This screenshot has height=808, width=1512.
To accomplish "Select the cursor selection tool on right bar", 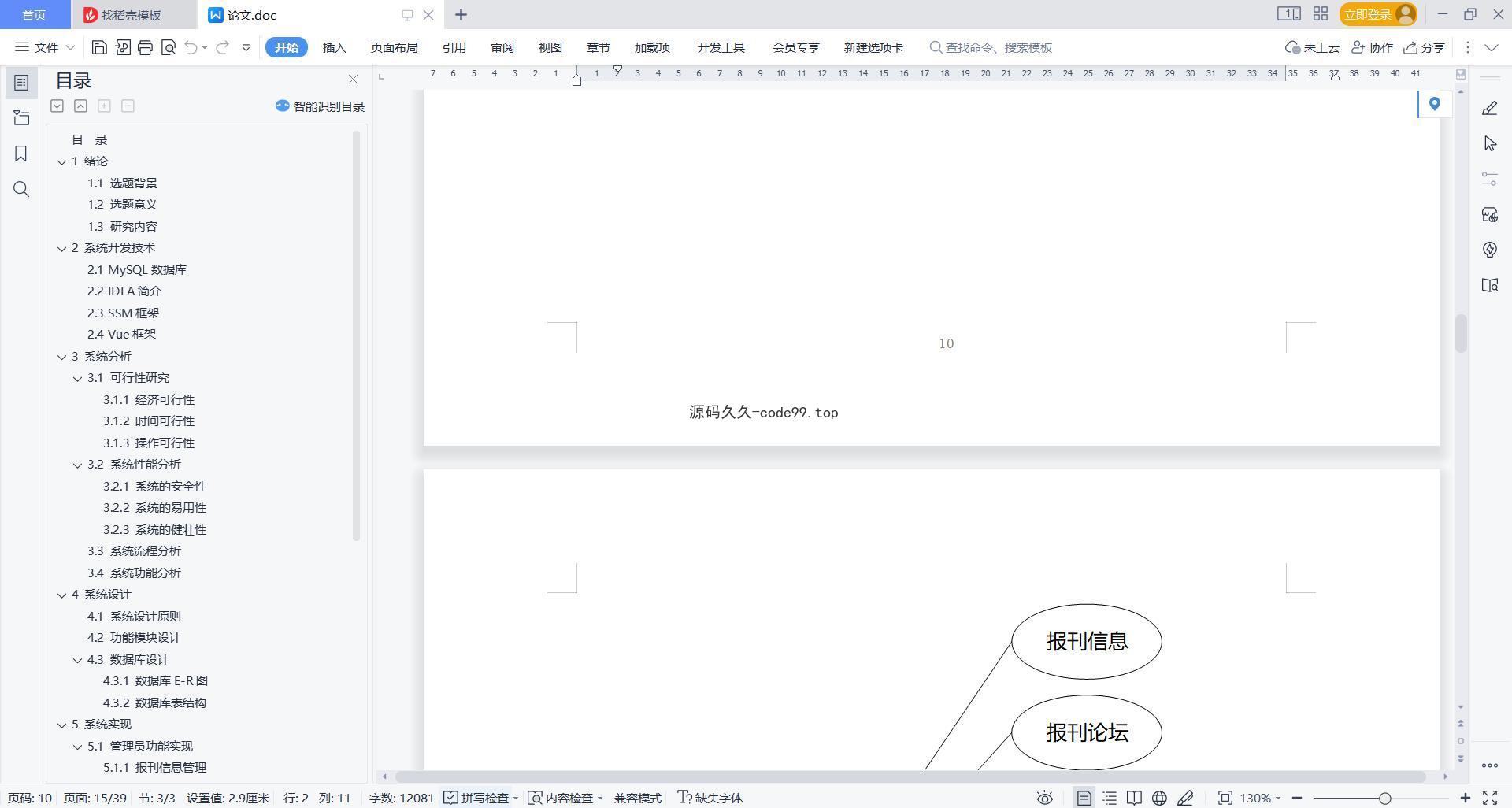I will [x=1489, y=143].
